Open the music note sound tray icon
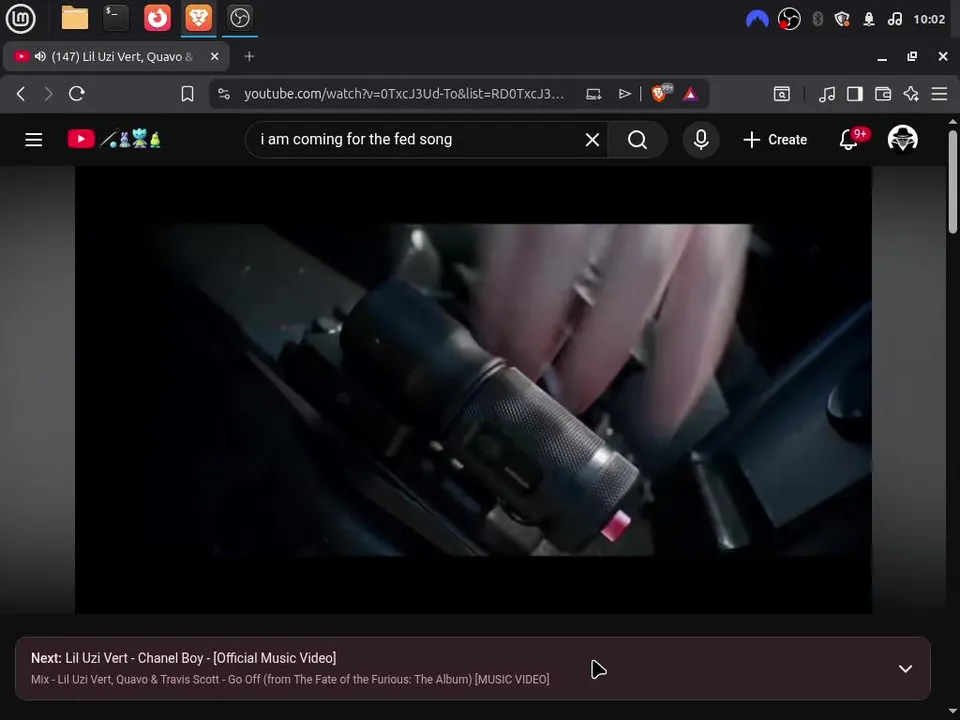Screen dimensions: 960x720 click(x=895, y=19)
